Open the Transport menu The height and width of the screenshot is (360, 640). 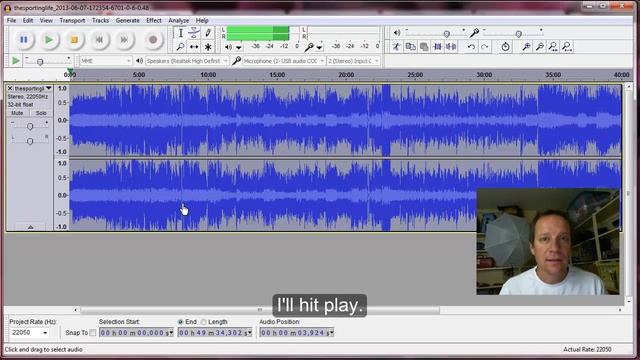[72, 20]
